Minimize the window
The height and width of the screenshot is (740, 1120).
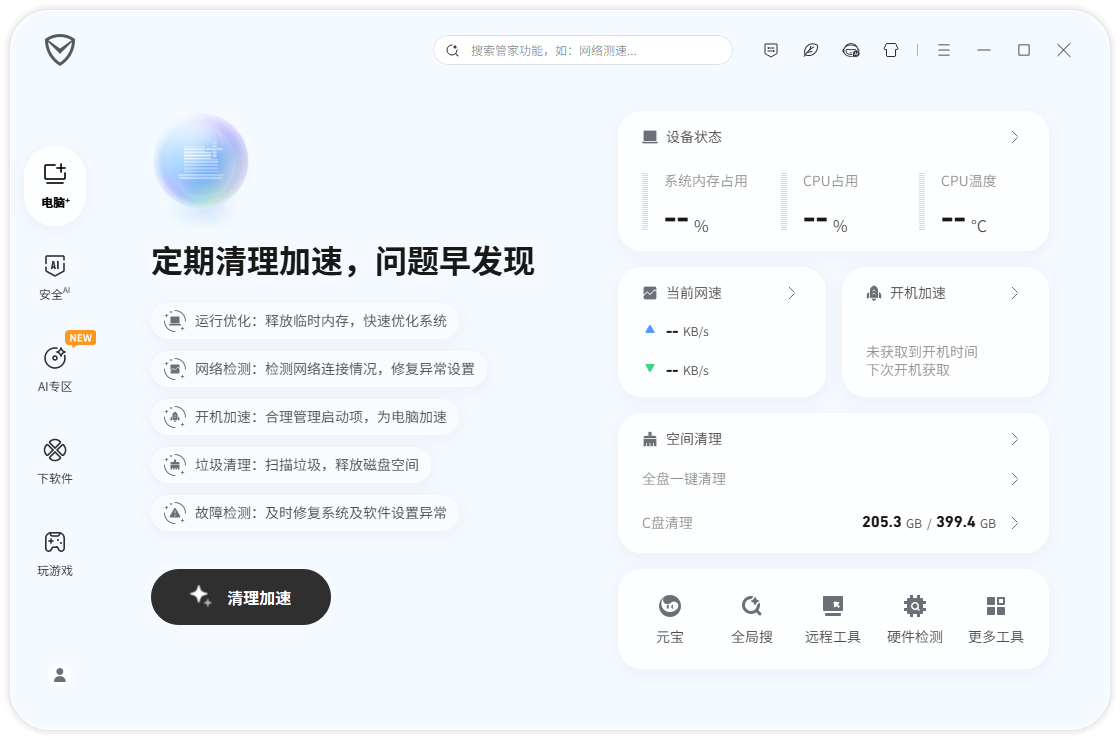tap(984, 50)
